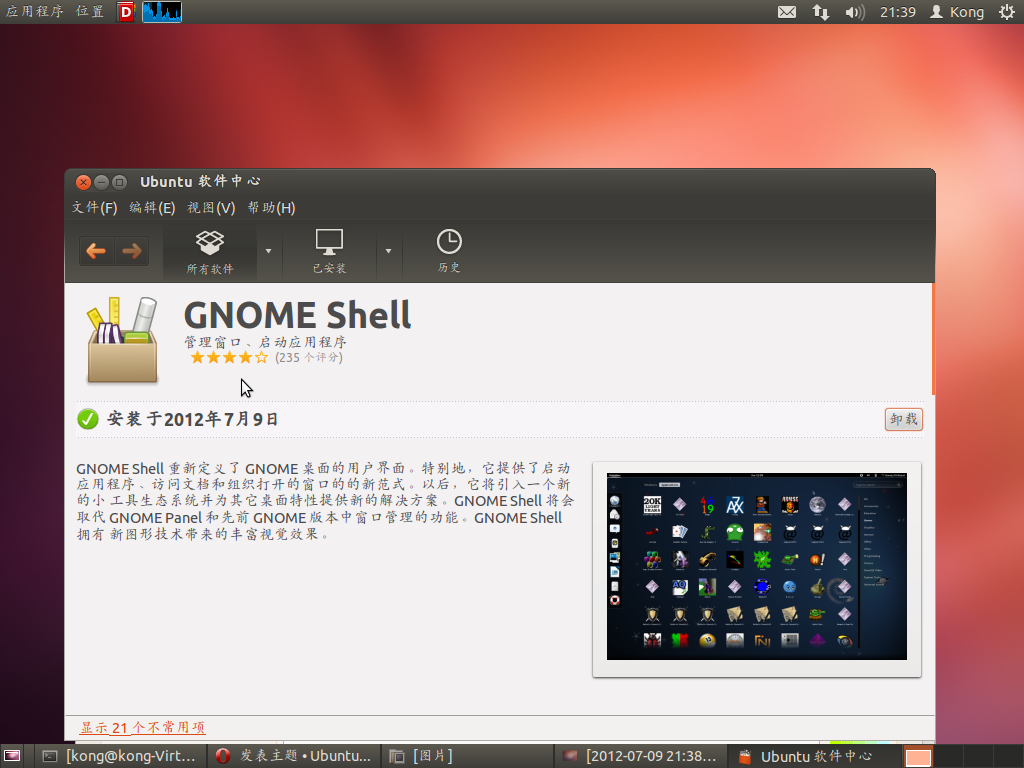The height and width of the screenshot is (768, 1024).
Task: Click the GNOME Shell title heading
Action: [x=298, y=315]
